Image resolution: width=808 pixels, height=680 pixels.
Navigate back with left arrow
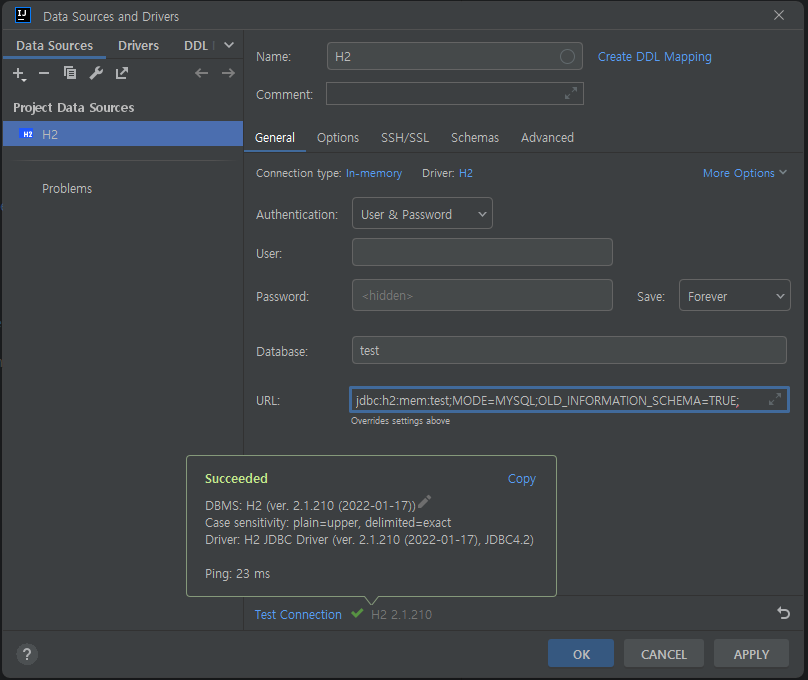201,73
